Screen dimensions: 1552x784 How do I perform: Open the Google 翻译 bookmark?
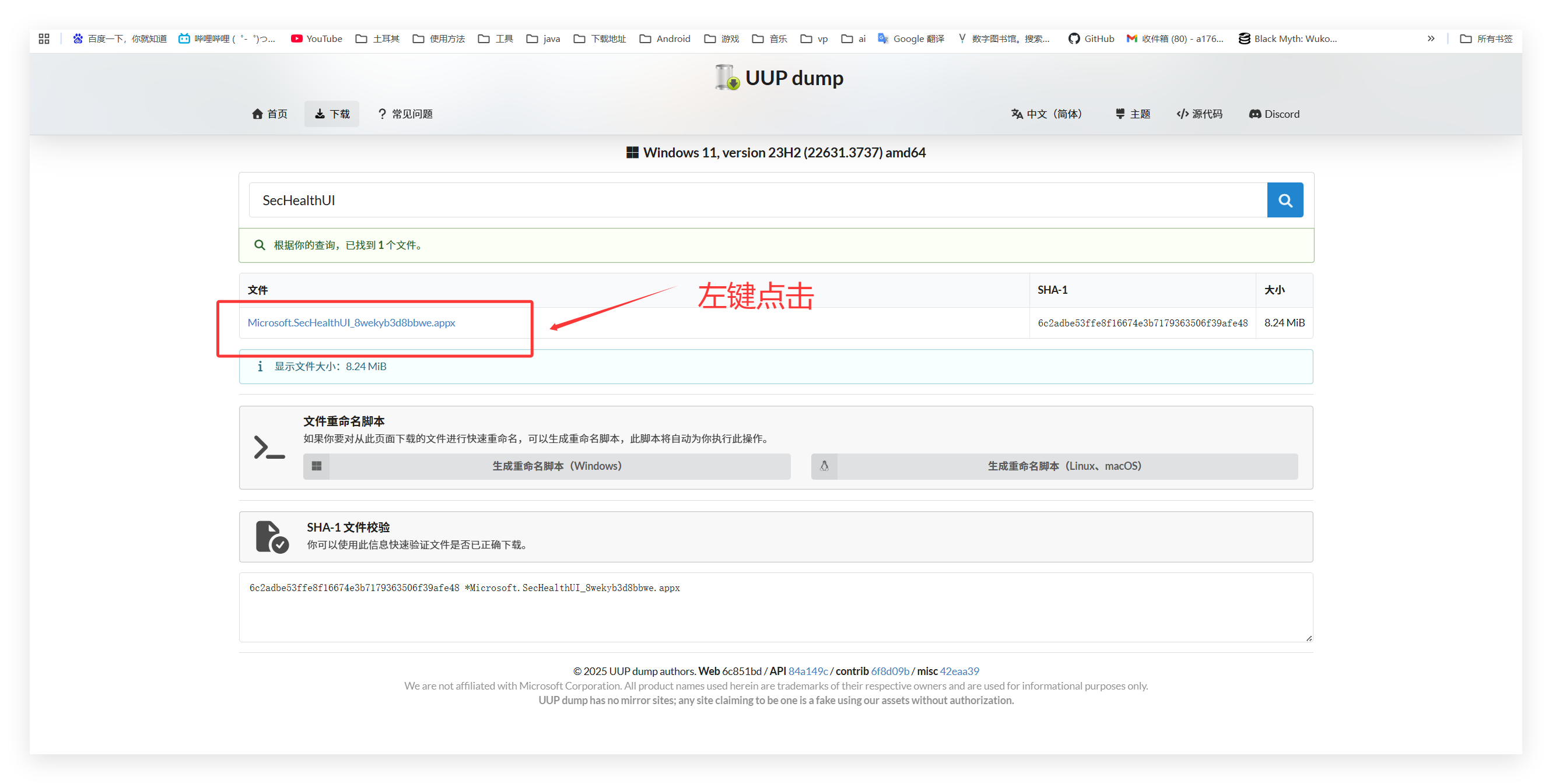[x=911, y=38]
